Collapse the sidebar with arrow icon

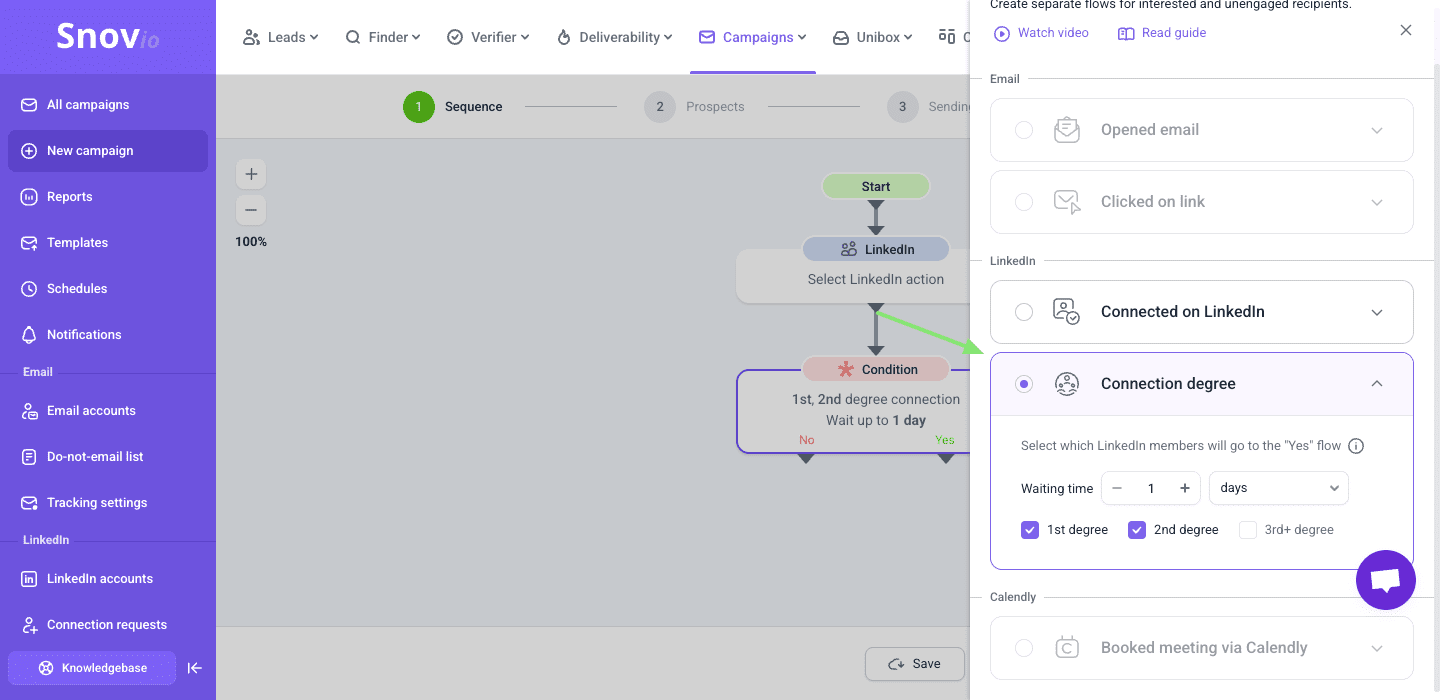tap(195, 668)
